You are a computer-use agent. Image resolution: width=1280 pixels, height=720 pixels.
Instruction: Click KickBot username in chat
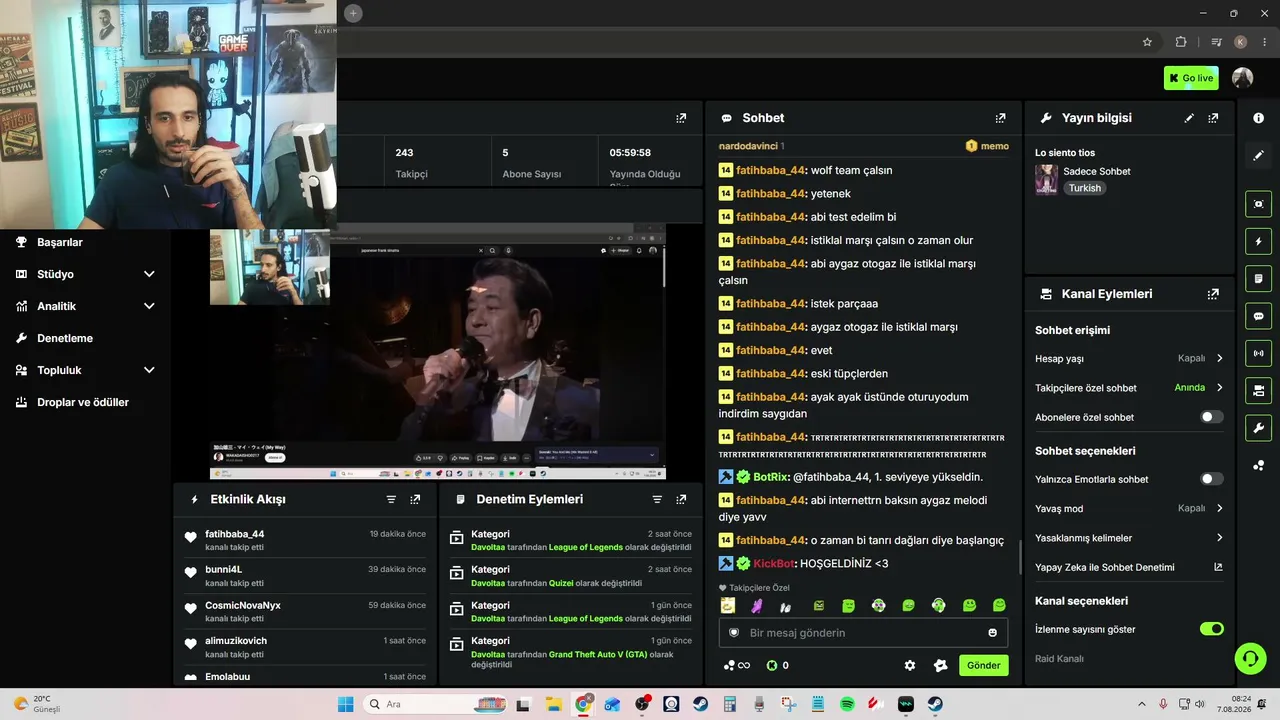coord(775,564)
